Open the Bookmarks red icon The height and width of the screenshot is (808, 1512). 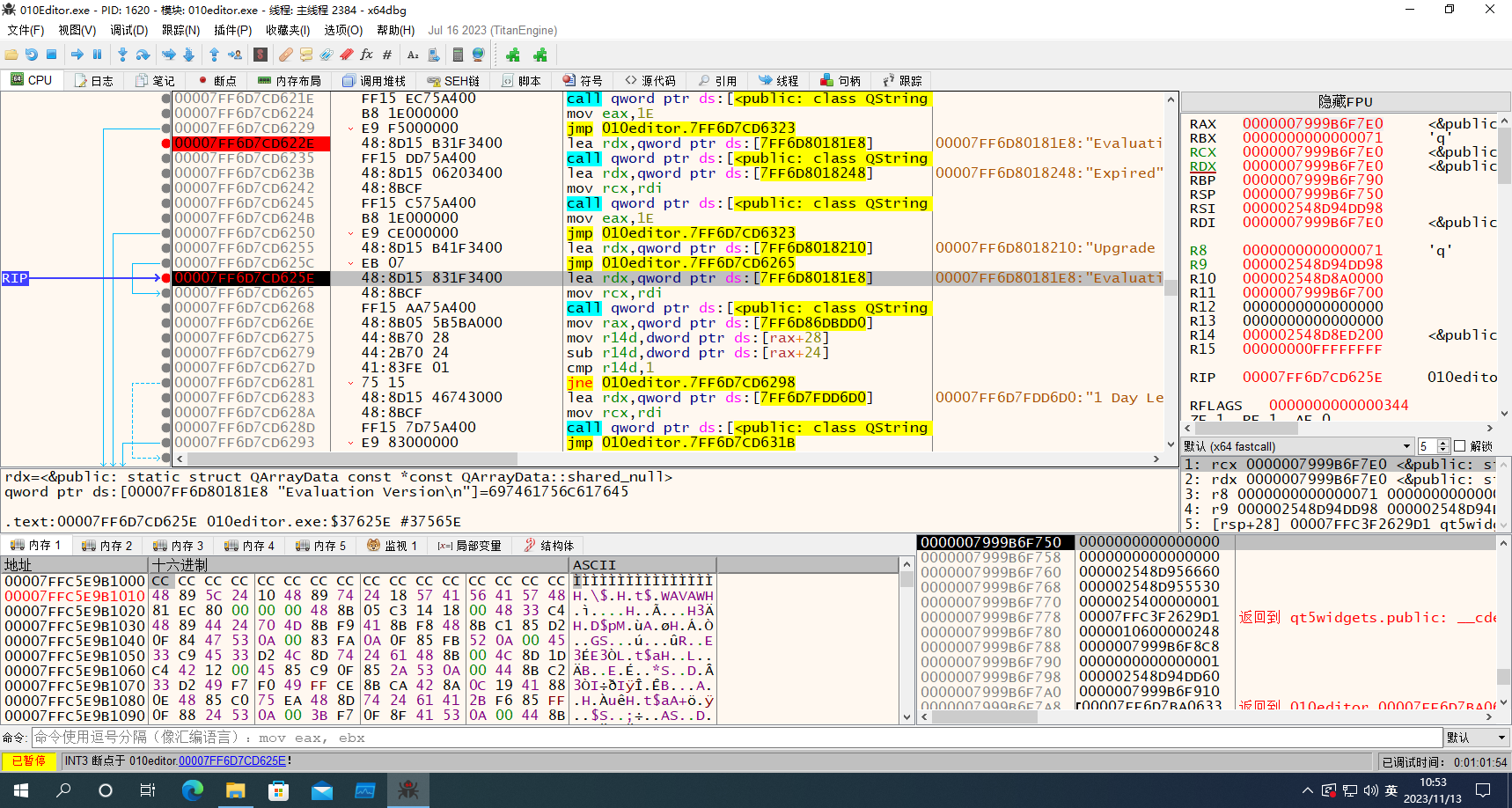click(x=347, y=55)
